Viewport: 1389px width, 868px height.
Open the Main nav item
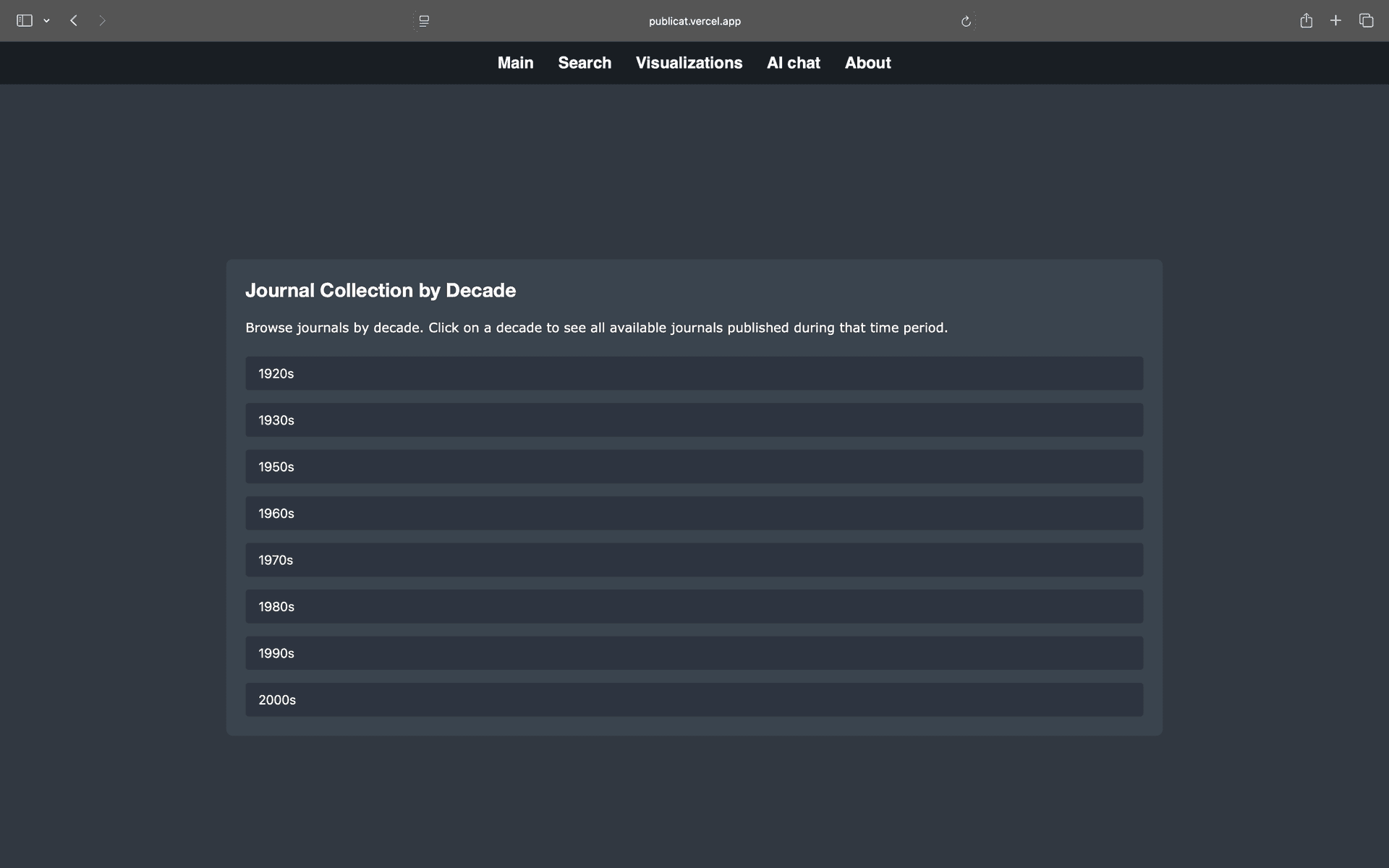(x=515, y=63)
